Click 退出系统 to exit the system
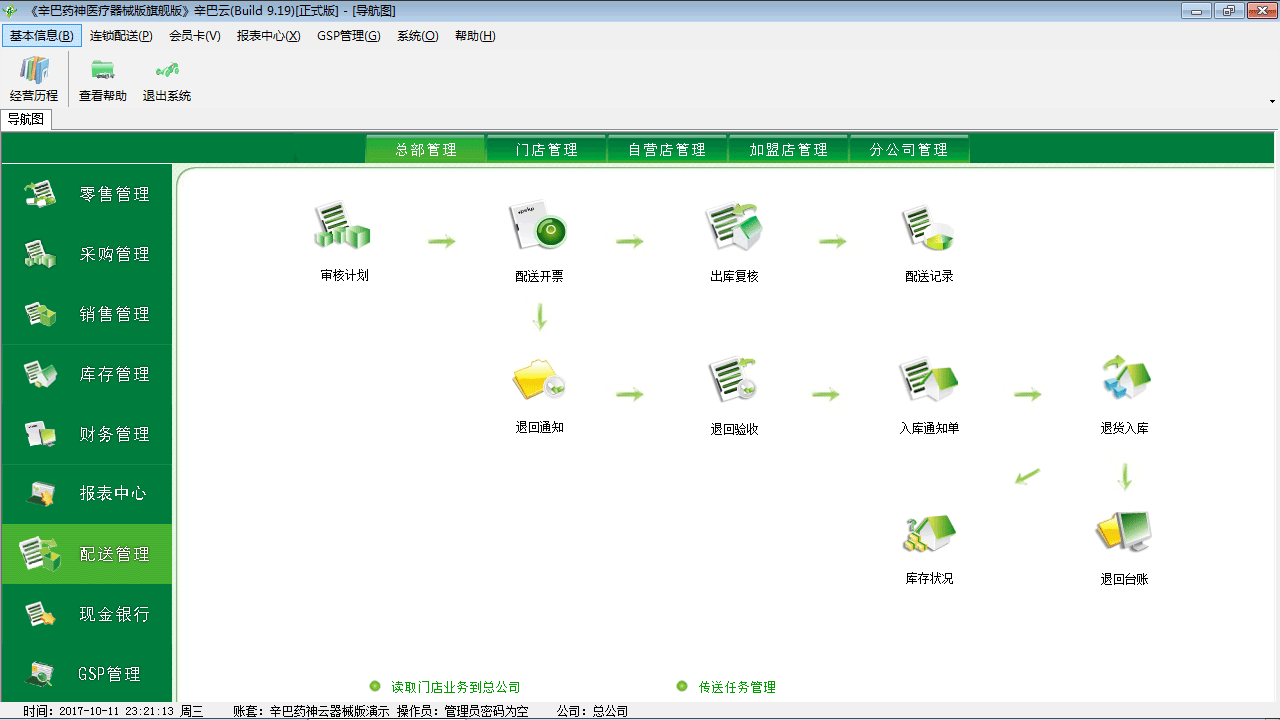 165,78
